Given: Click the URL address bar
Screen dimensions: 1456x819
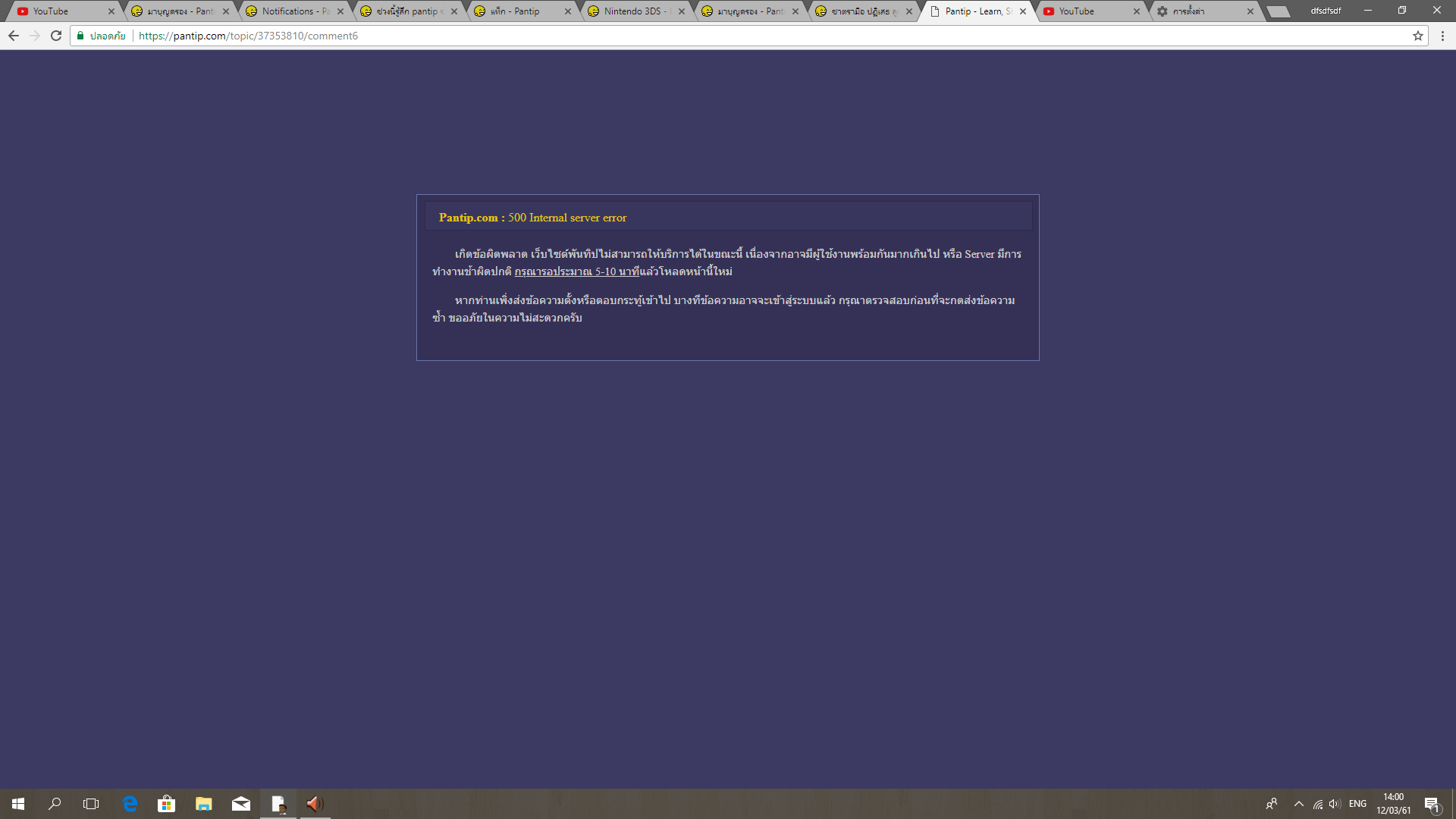Looking at the screenshot, I should click(682, 36).
